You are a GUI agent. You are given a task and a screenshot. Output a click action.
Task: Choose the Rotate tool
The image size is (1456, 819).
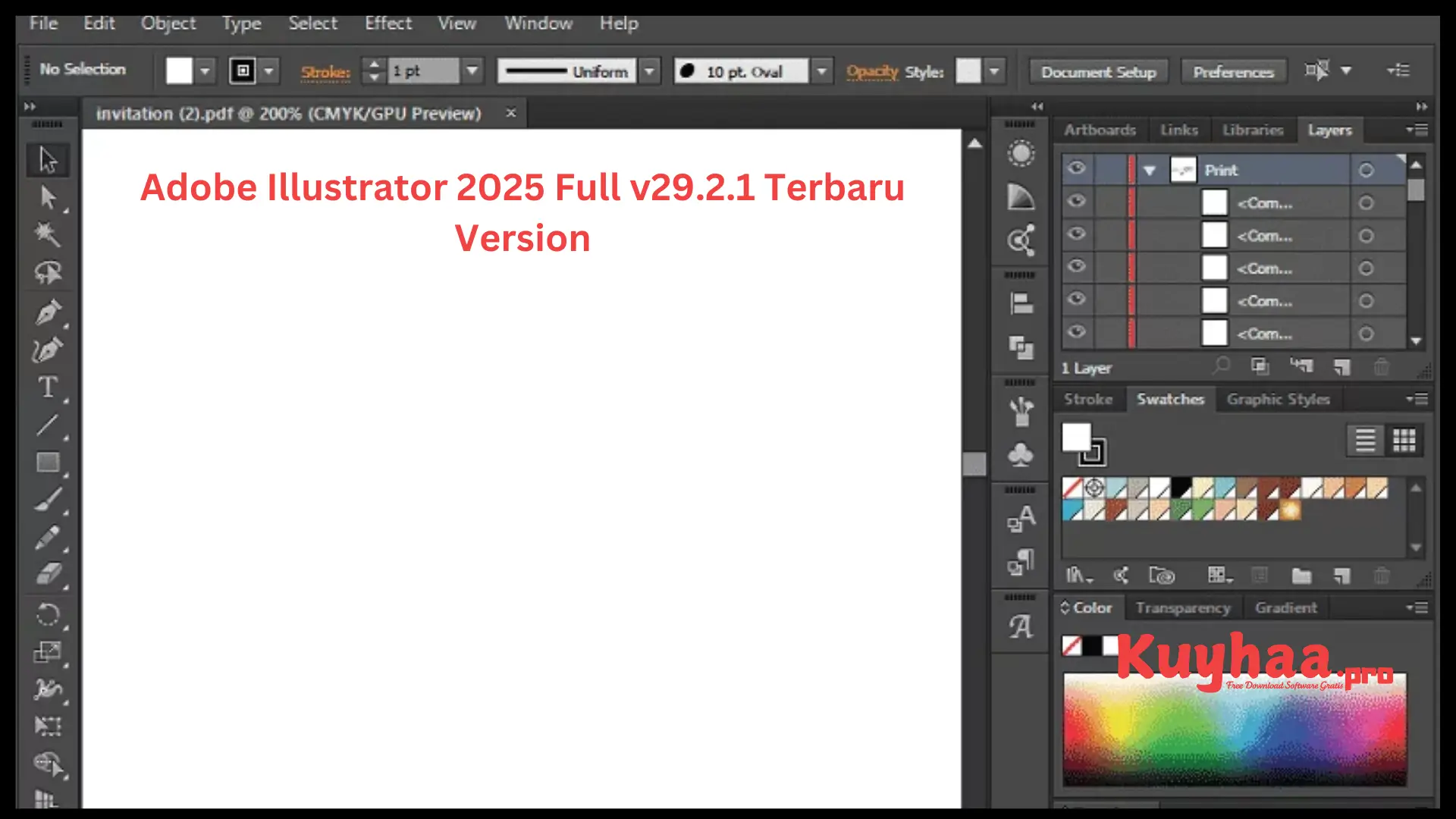tap(48, 613)
